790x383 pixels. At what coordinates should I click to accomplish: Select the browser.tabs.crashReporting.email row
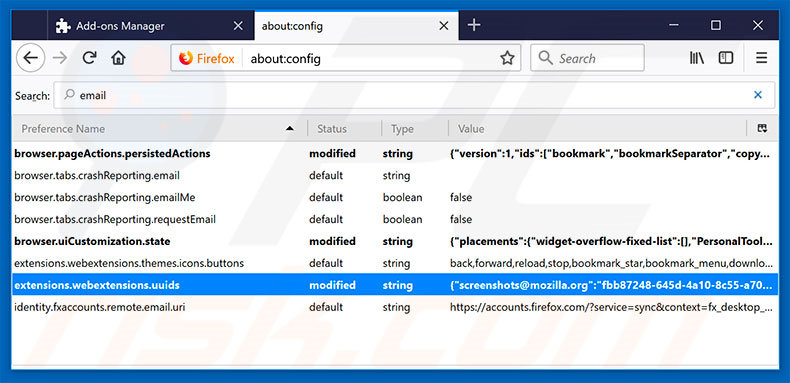[395, 176]
